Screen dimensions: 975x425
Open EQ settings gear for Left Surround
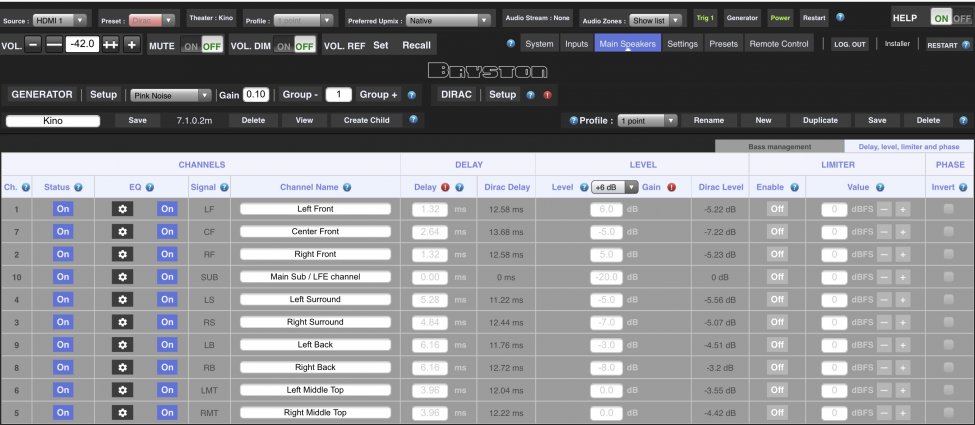tap(122, 299)
